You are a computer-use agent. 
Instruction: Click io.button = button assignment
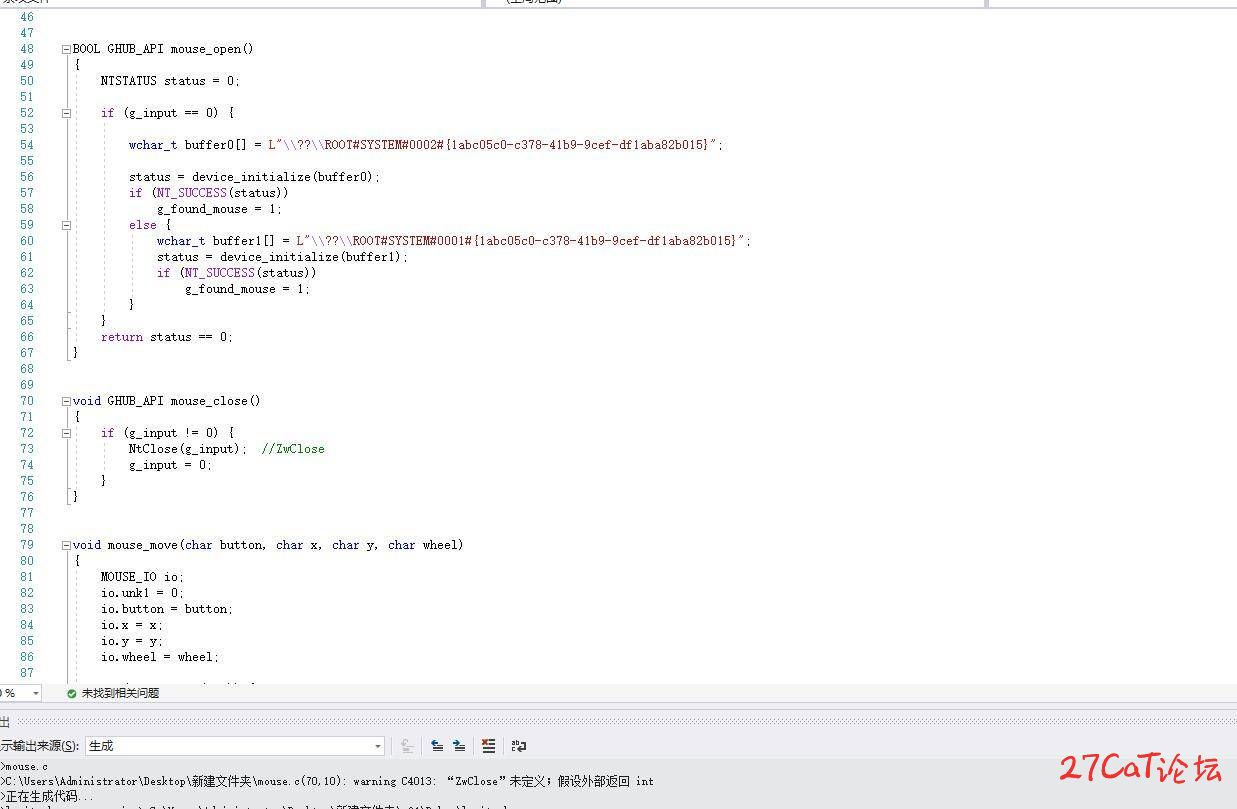(166, 609)
